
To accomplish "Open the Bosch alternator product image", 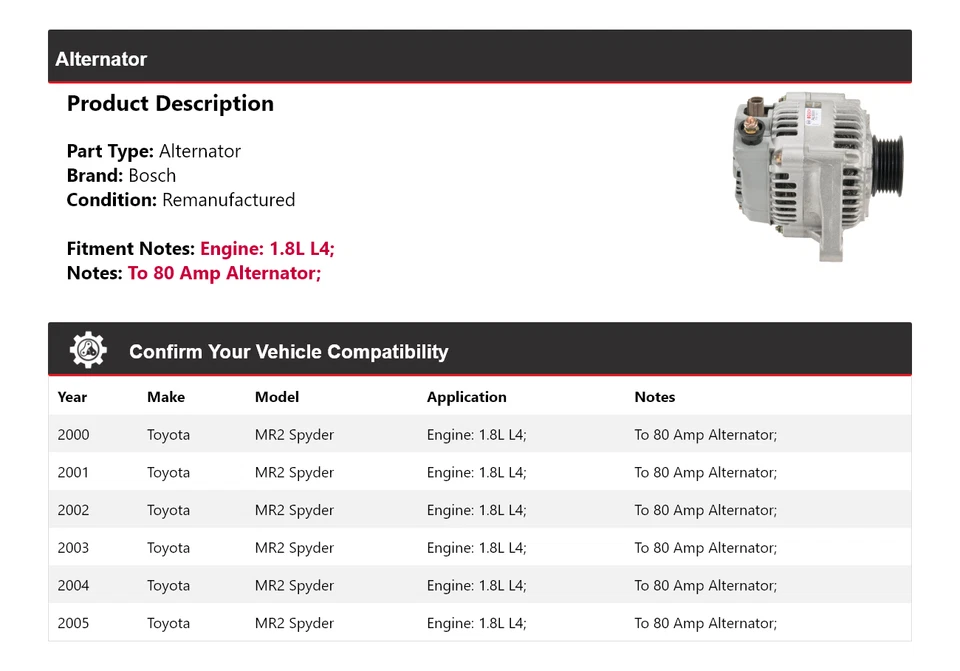I will pos(818,176).
